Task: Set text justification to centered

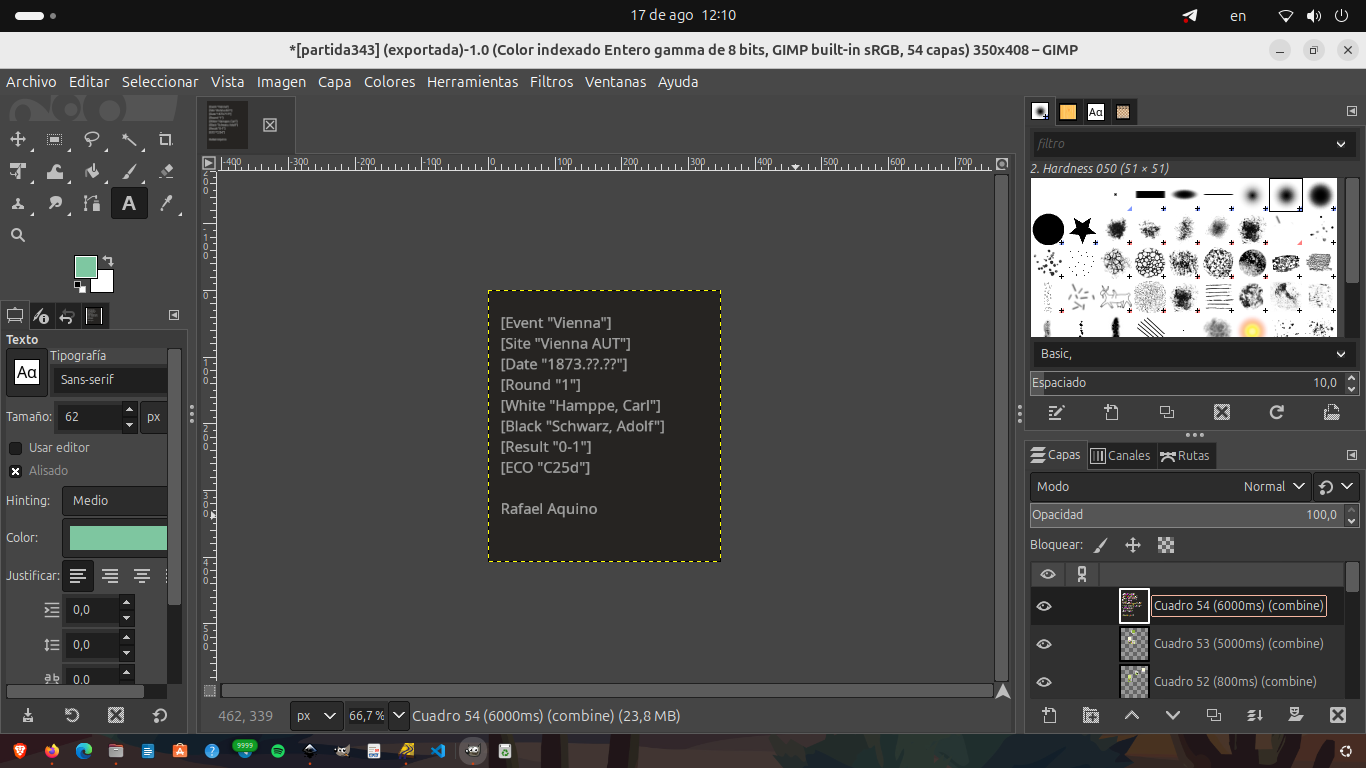Action: coord(142,576)
